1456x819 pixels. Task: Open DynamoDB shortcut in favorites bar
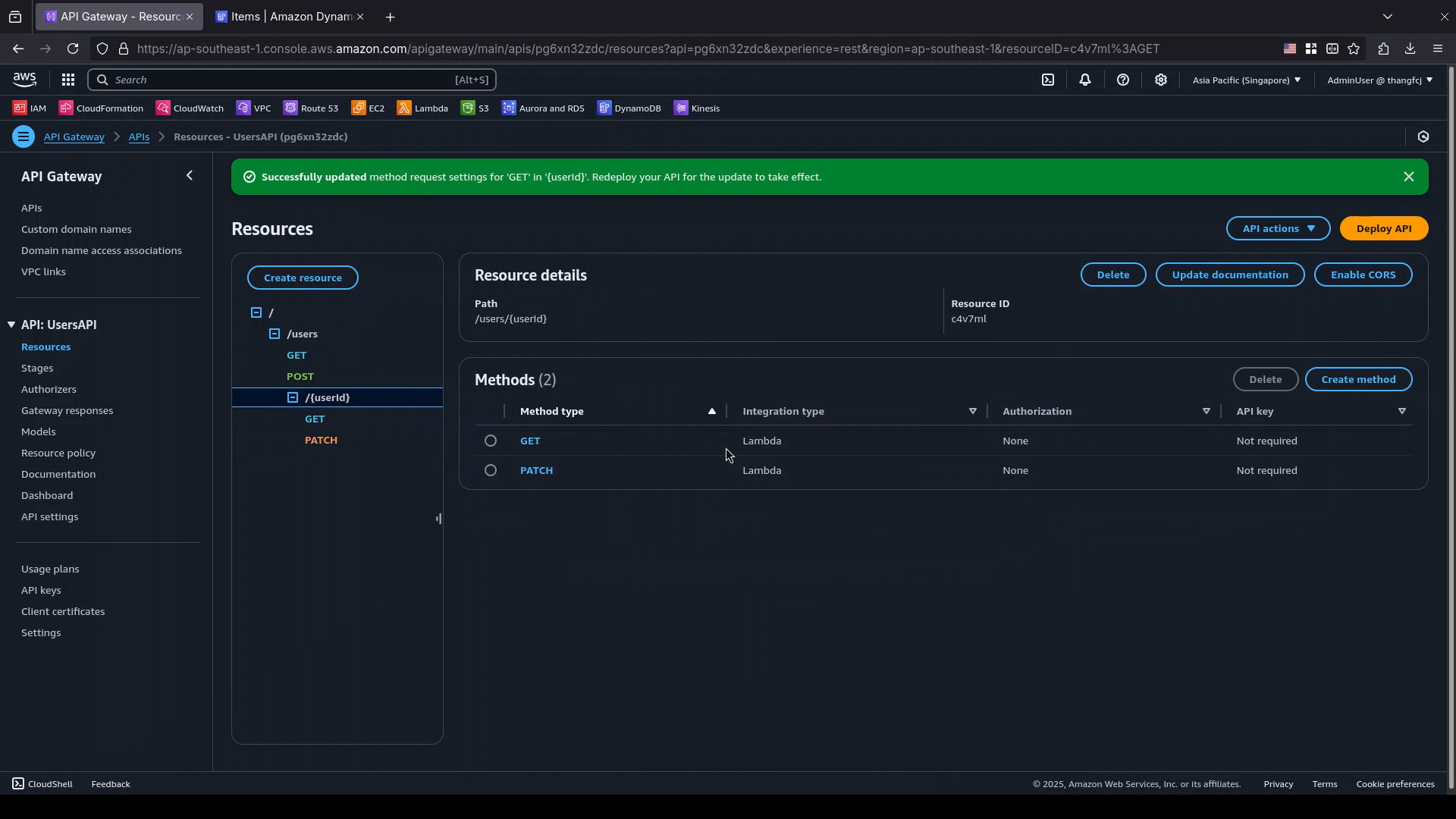[629, 108]
